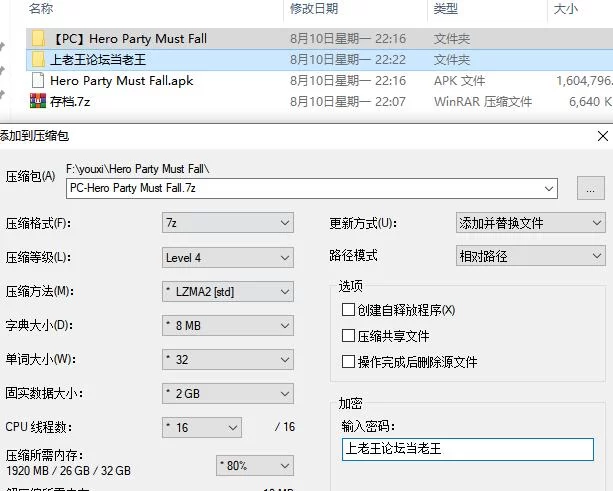
Task: Sort files by 修改日期 column header
Action: coord(314,9)
